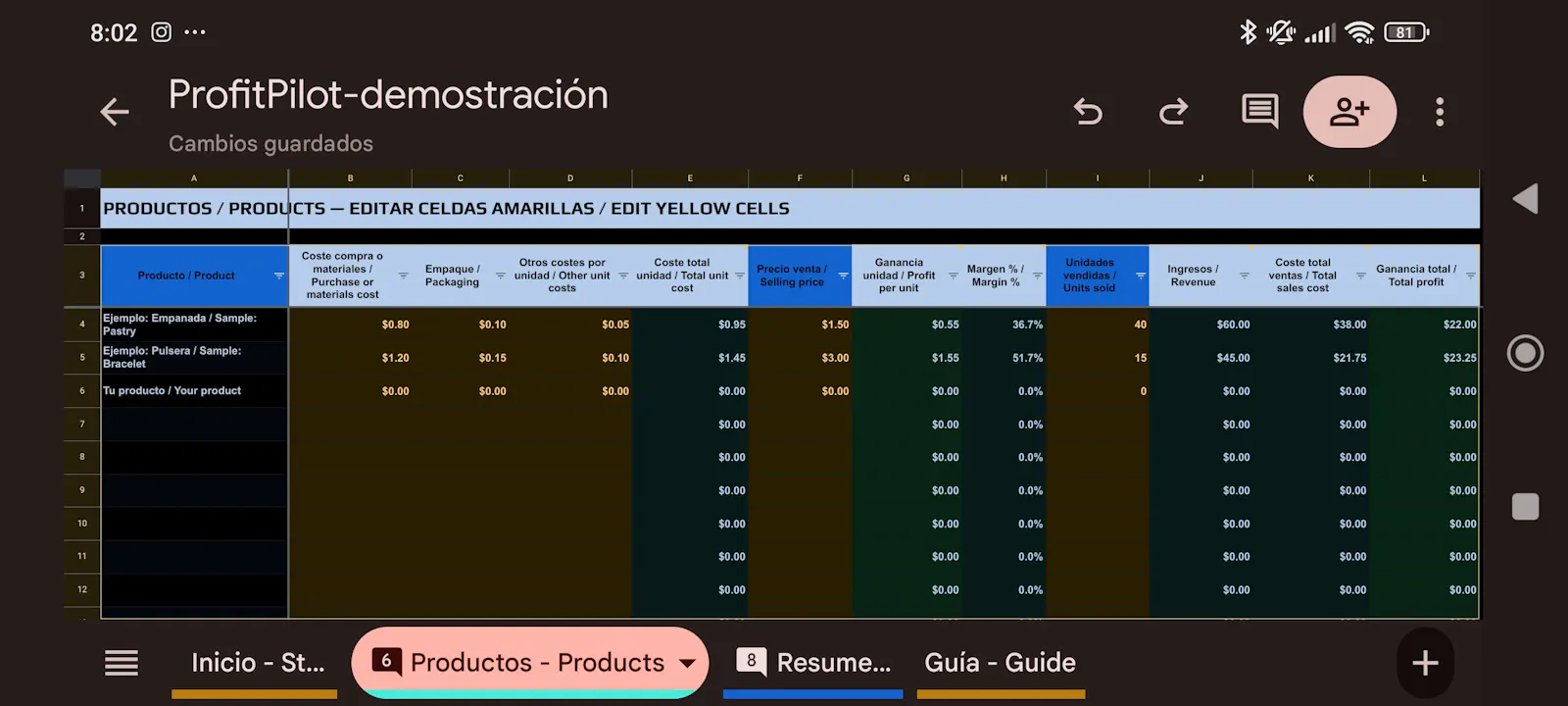1568x706 pixels.
Task: Open filter for Unidades vendidas / Units sold
Action: [1140, 276]
